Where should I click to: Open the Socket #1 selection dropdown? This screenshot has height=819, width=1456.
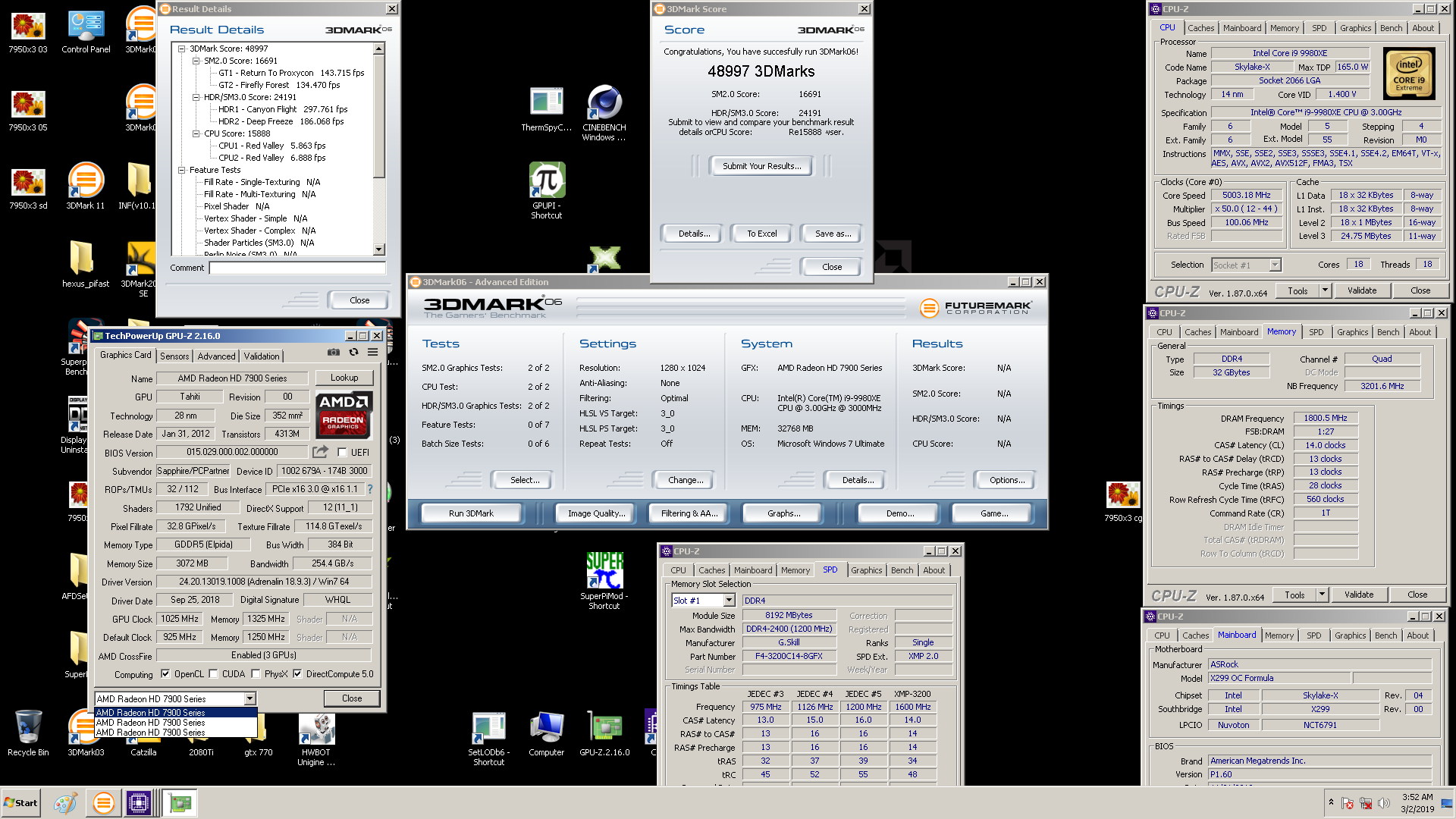coord(1275,265)
